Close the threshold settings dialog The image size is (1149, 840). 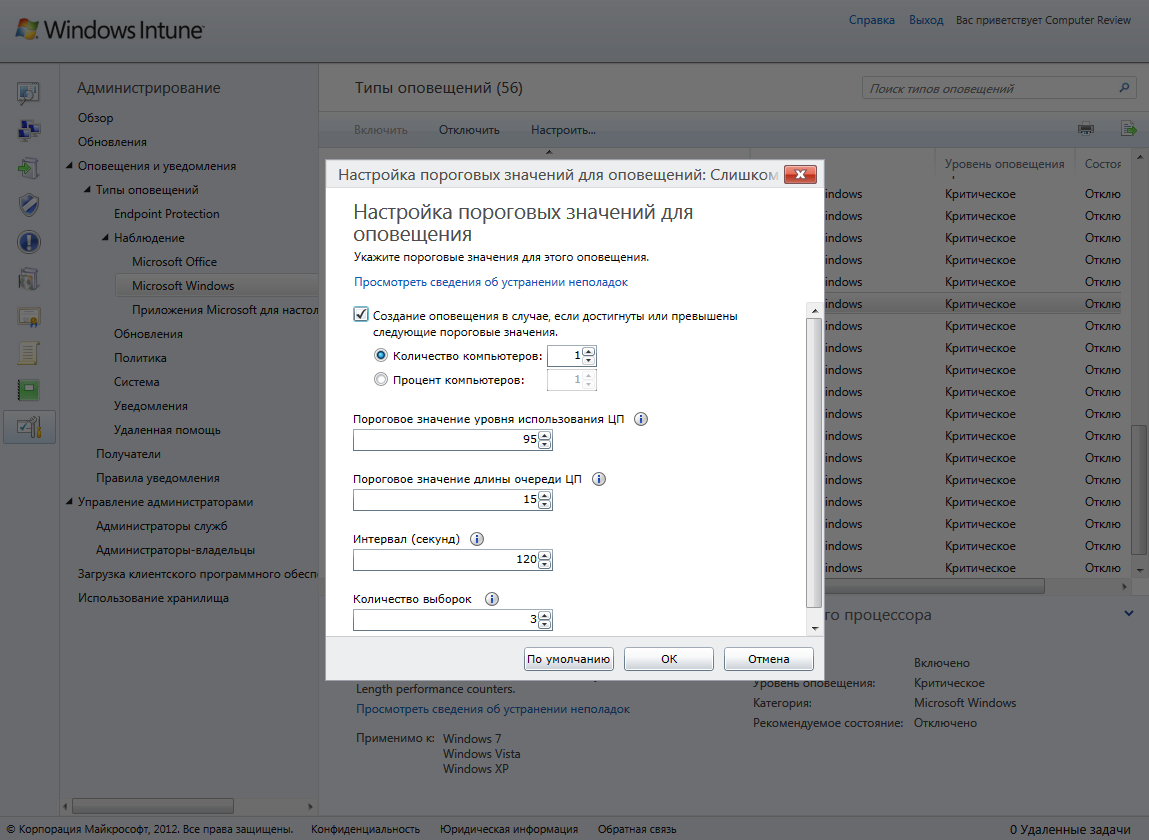pyautogui.click(x=800, y=174)
